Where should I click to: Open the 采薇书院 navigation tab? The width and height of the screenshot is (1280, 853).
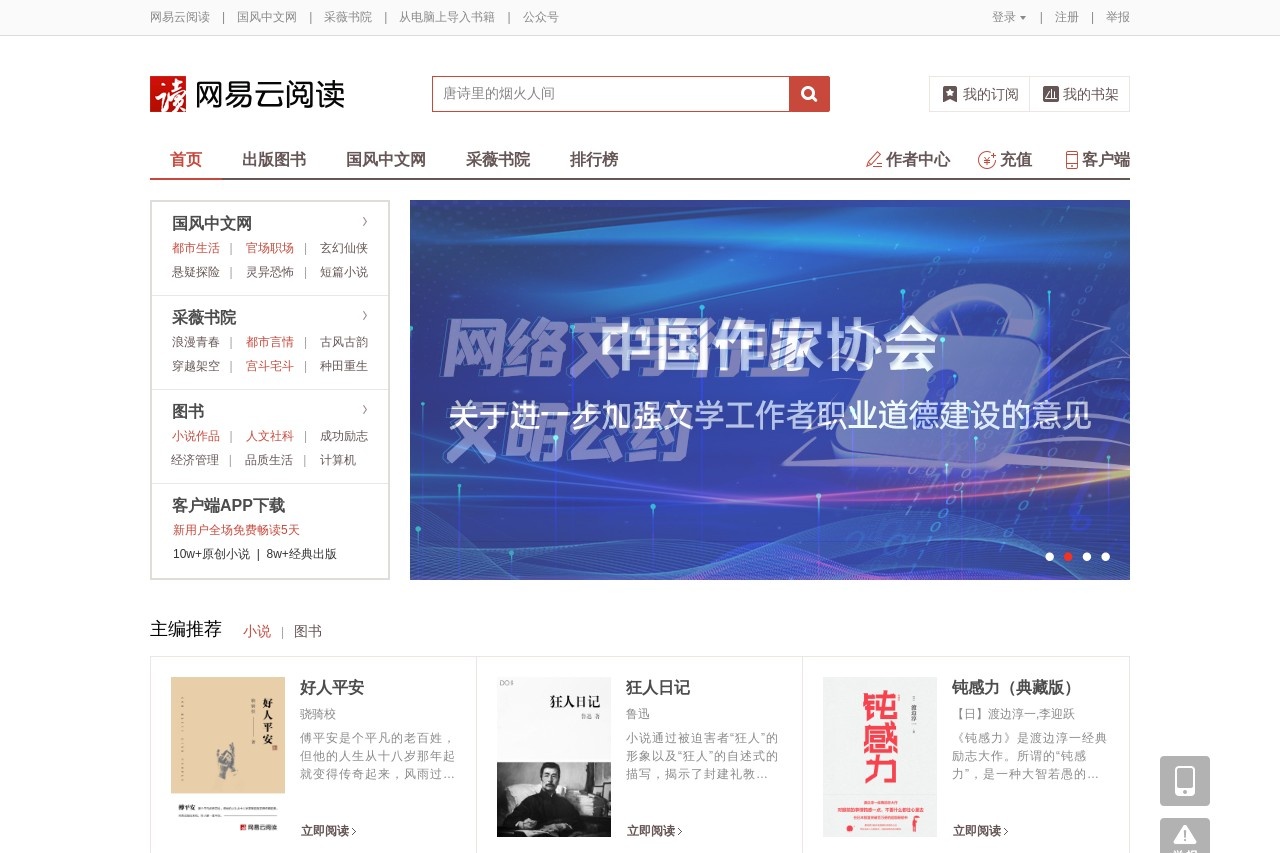pyautogui.click(x=498, y=160)
